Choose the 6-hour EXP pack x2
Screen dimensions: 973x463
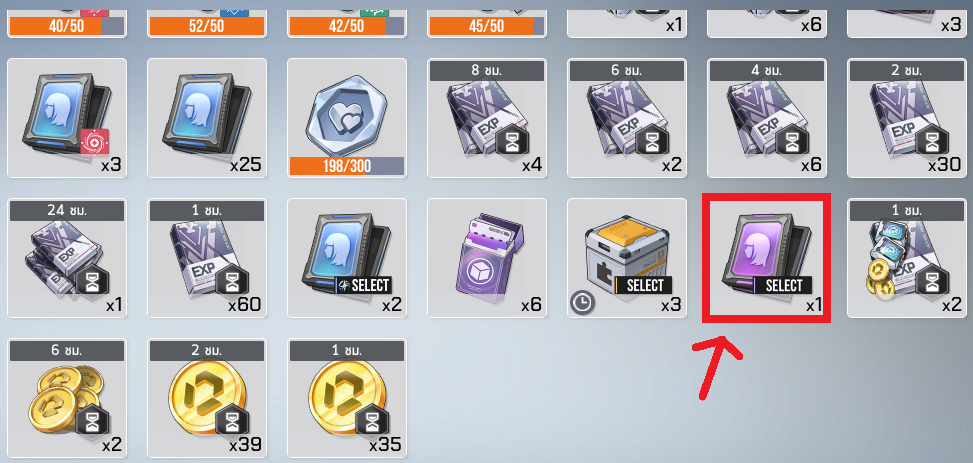pos(627,118)
